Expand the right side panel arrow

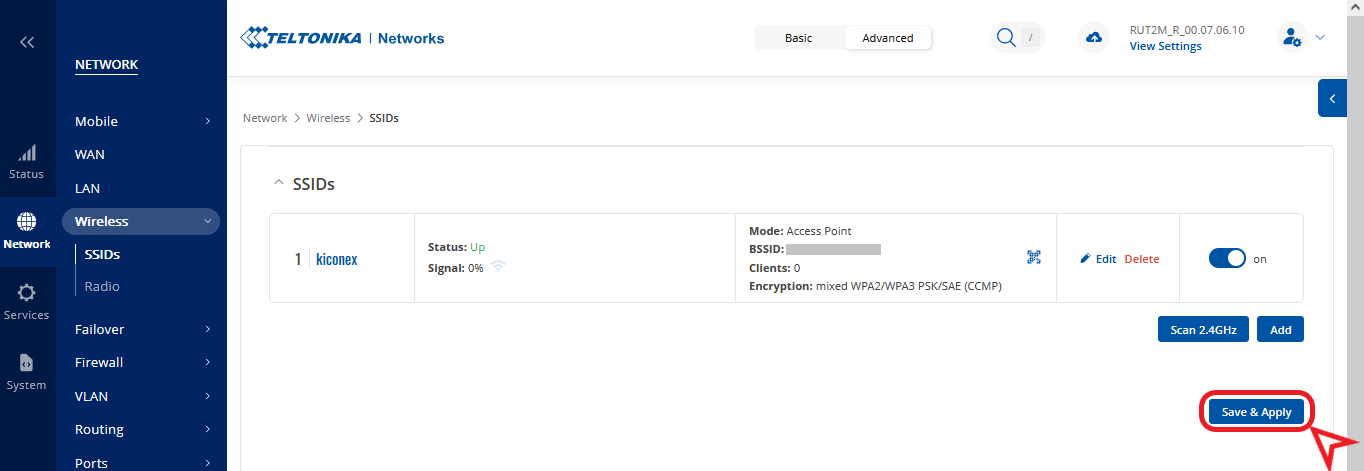[x=1332, y=98]
